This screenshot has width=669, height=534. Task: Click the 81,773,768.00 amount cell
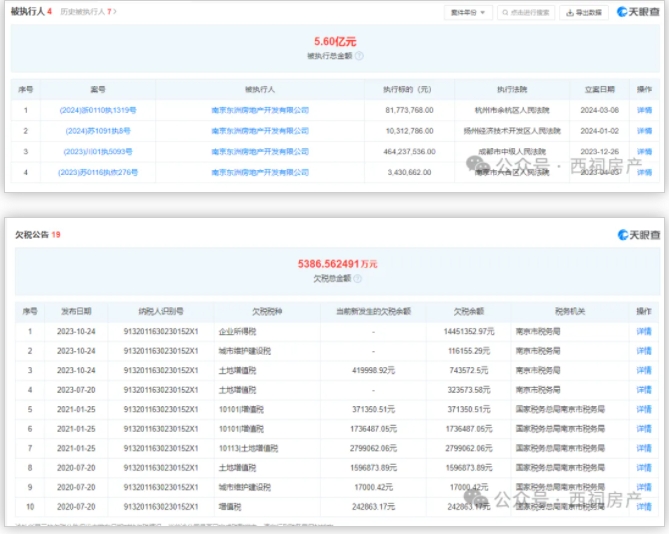click(x=409, y=110)
